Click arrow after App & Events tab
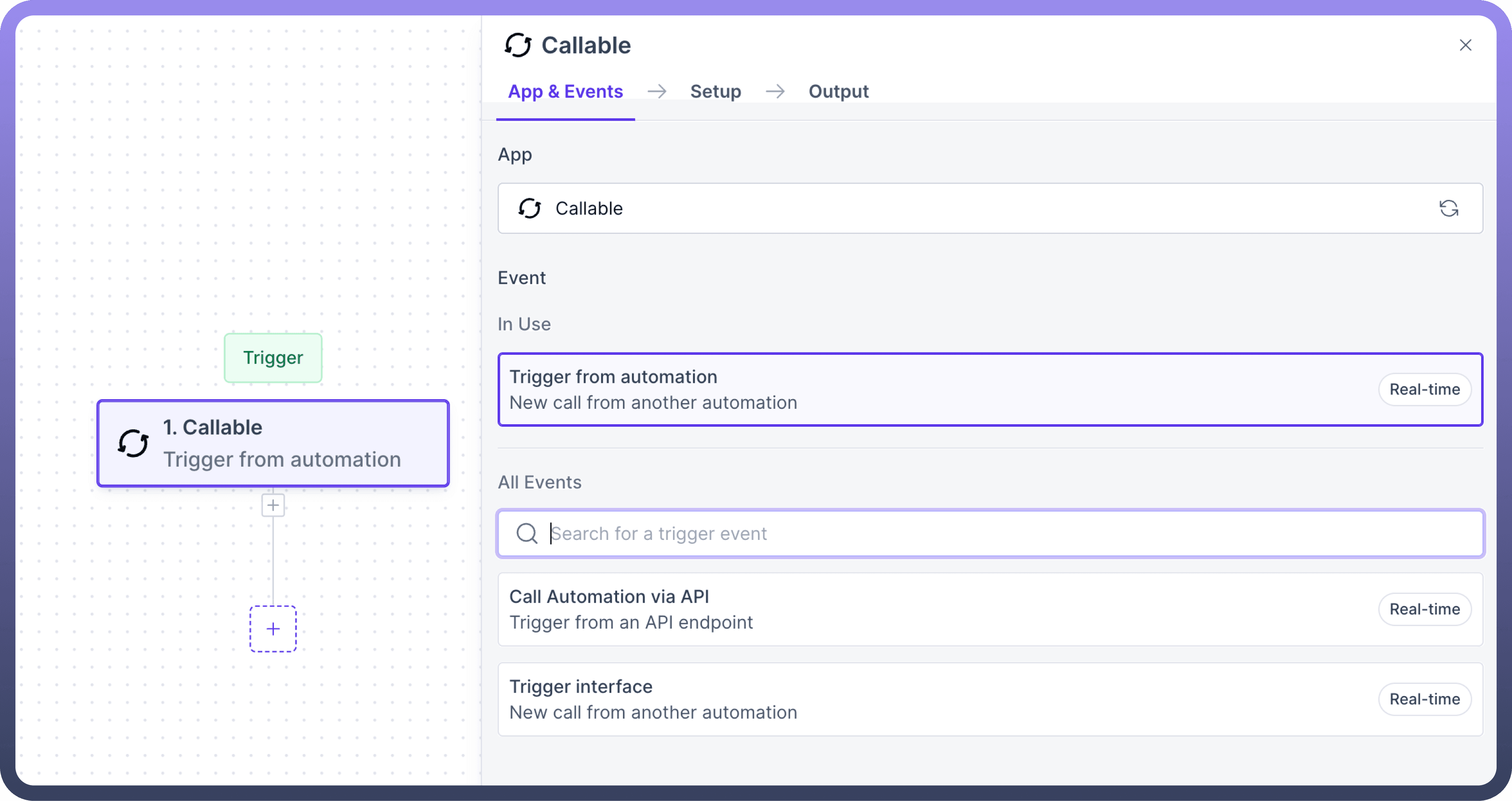Screen dimensions: 1512x801 pos(656,91)
